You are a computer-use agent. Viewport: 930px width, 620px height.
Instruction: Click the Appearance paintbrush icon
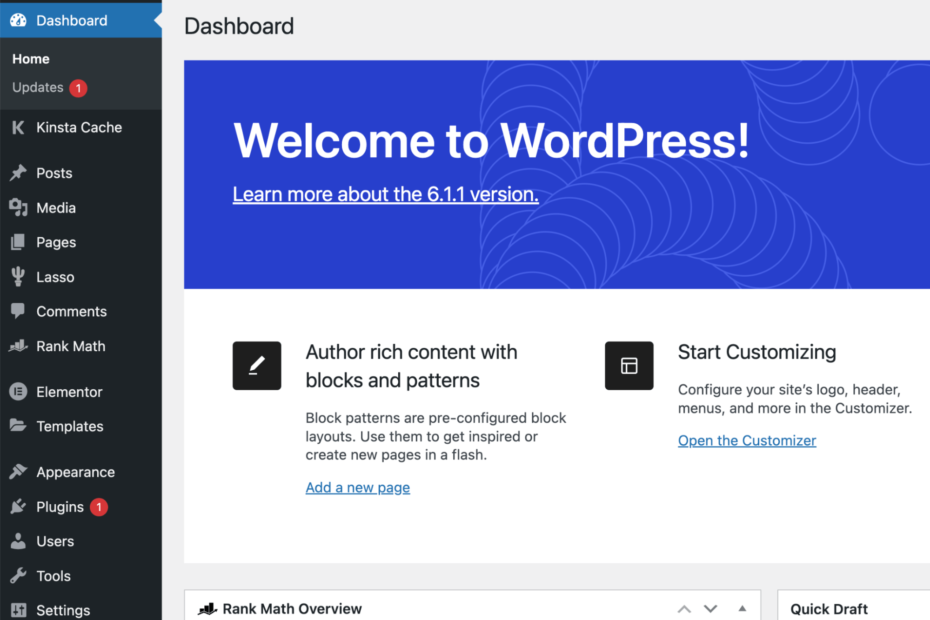pos(18,472)
